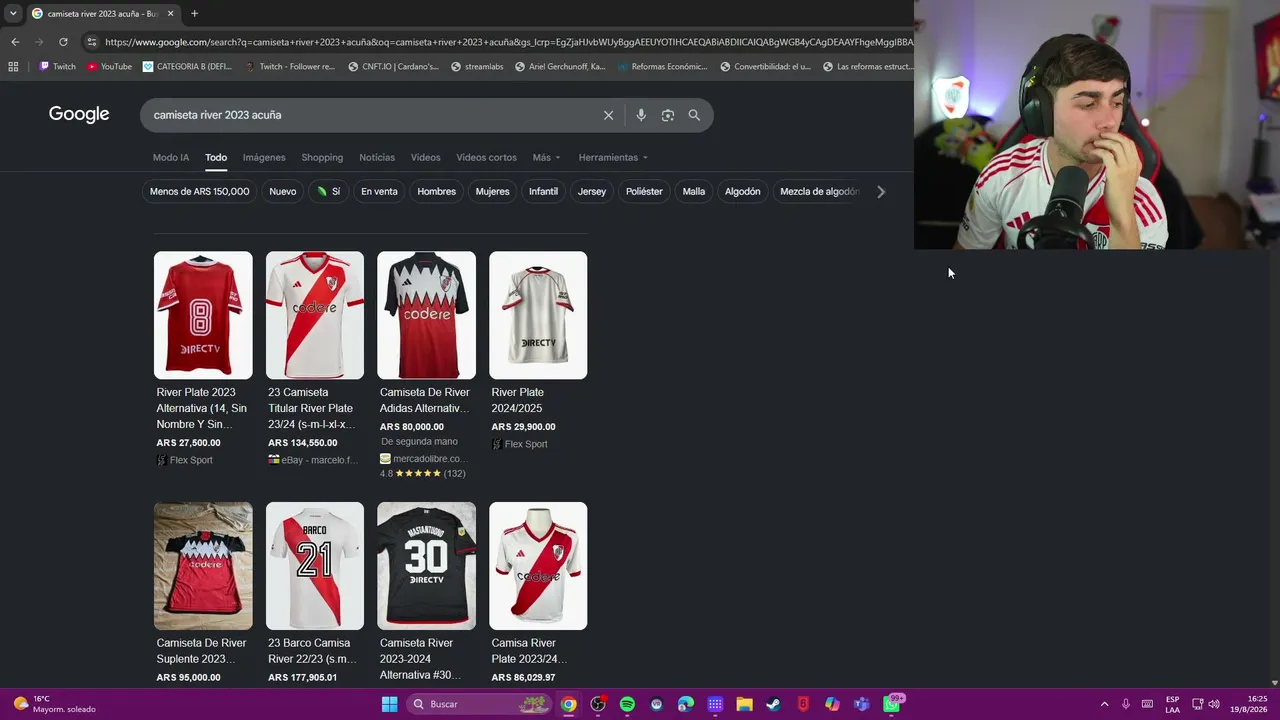Open File Explorer from the taskbar
The width and height of the screenshot is (1280, 720).
[x=744, y=704]
